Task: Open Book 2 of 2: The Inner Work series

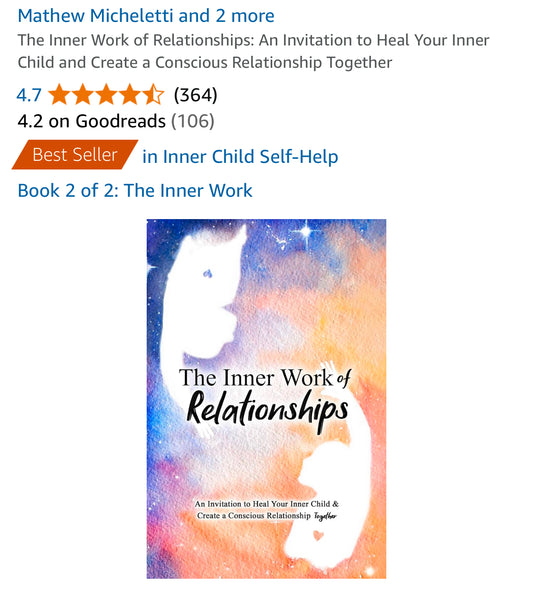Action: pos(135,191)
